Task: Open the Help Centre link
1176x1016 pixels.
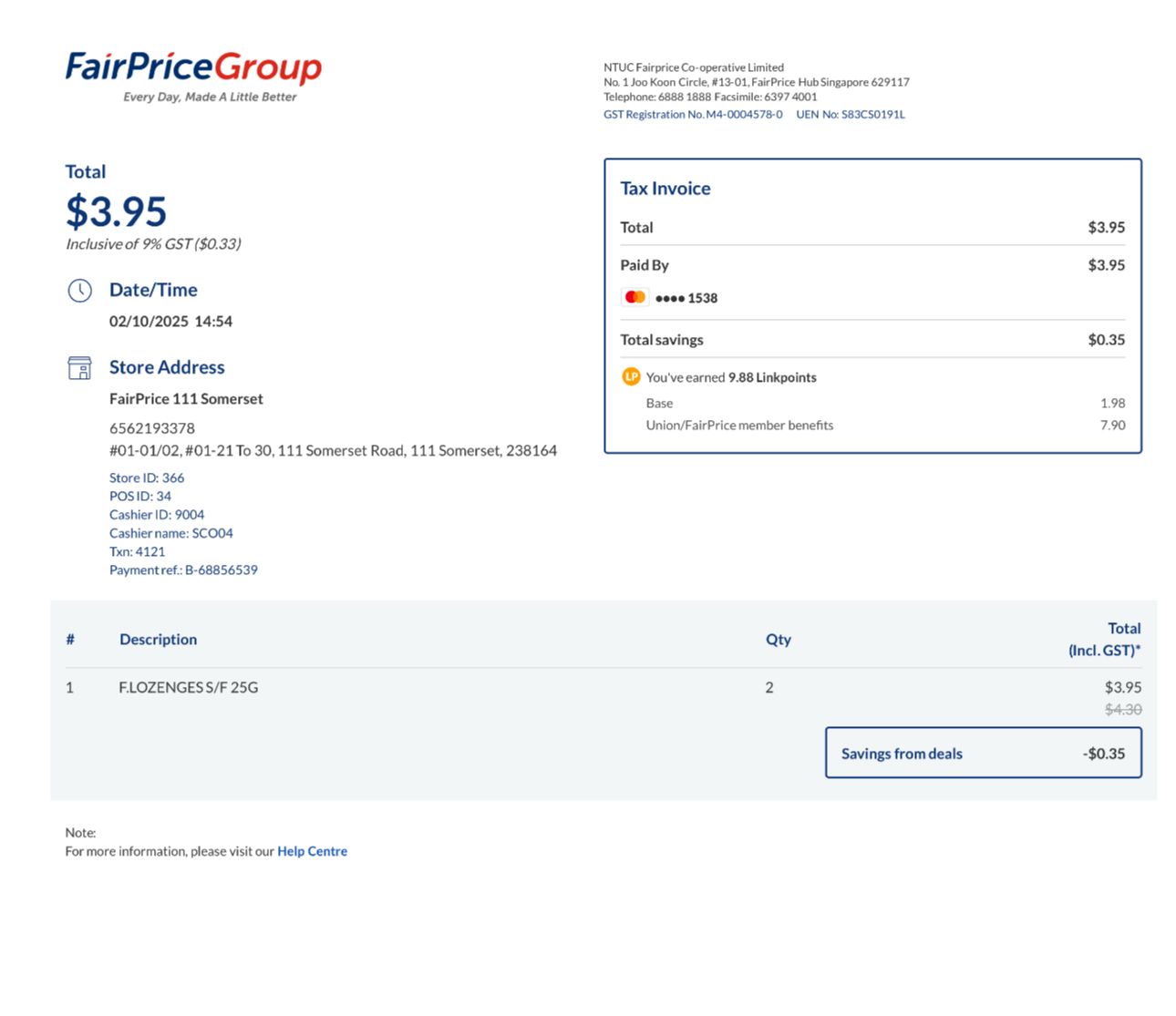Action: click(312, 851)
